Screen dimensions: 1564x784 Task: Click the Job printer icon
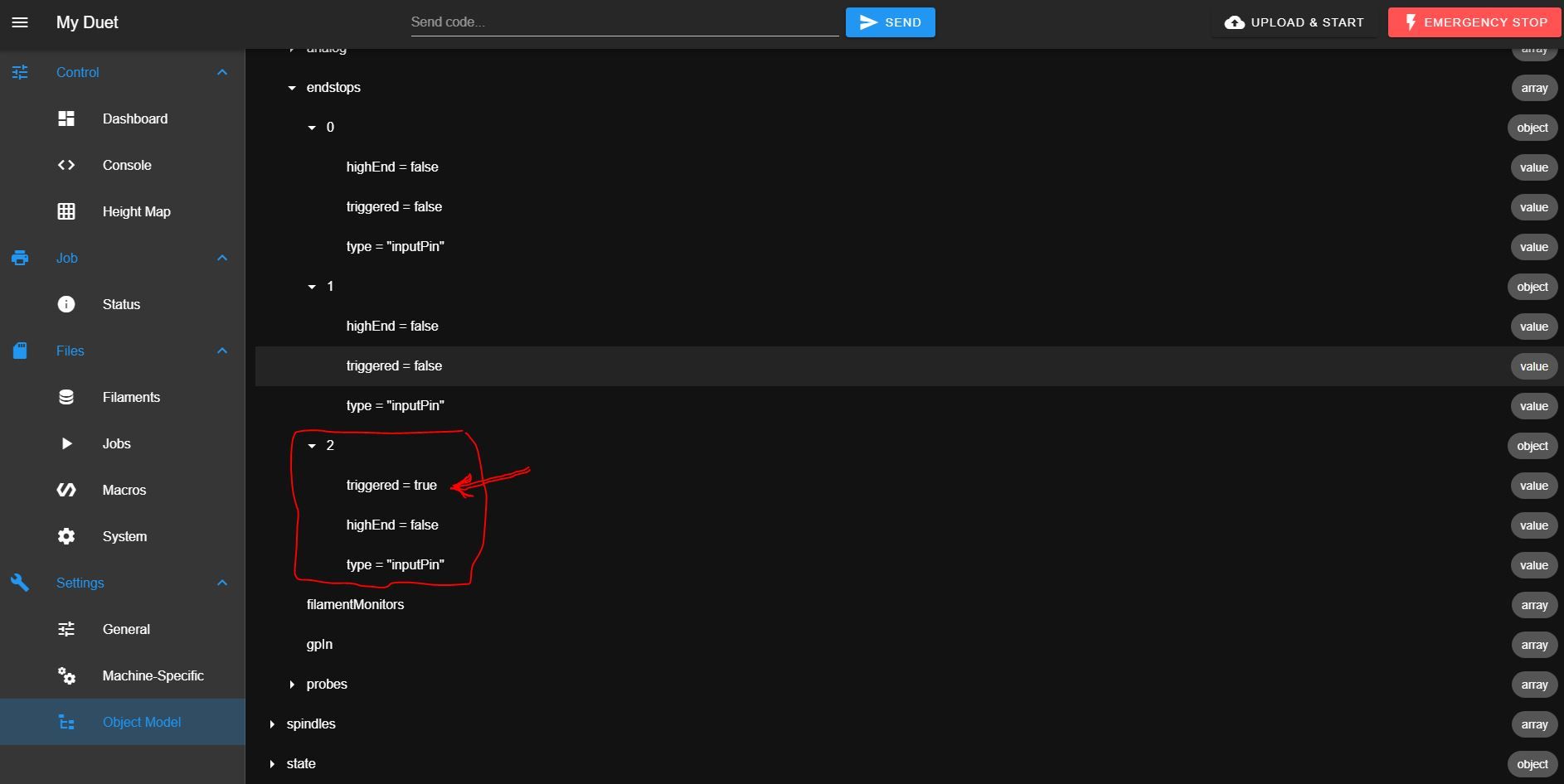coord(20,258)
